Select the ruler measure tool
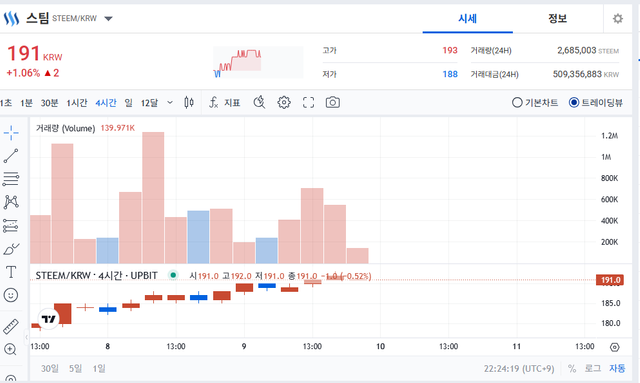The height and width of the screenshot is (383, 640). click(11, 327)
